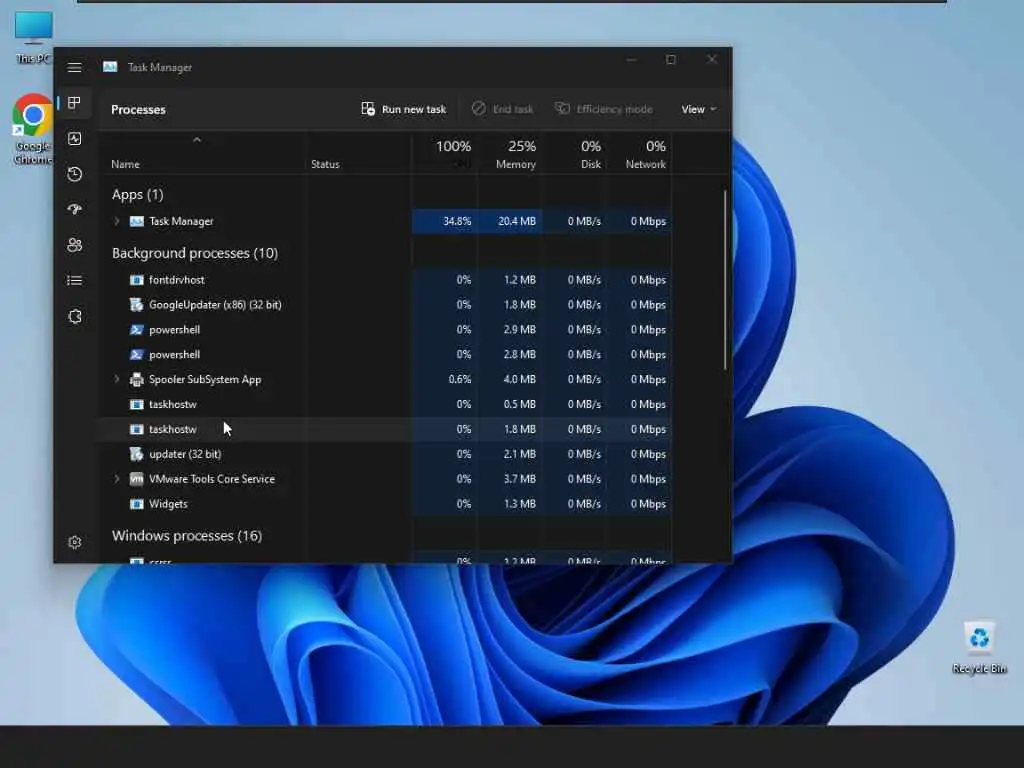Click the GoogleUpdater process icon
1024x768 pixels.
[136, 305]
